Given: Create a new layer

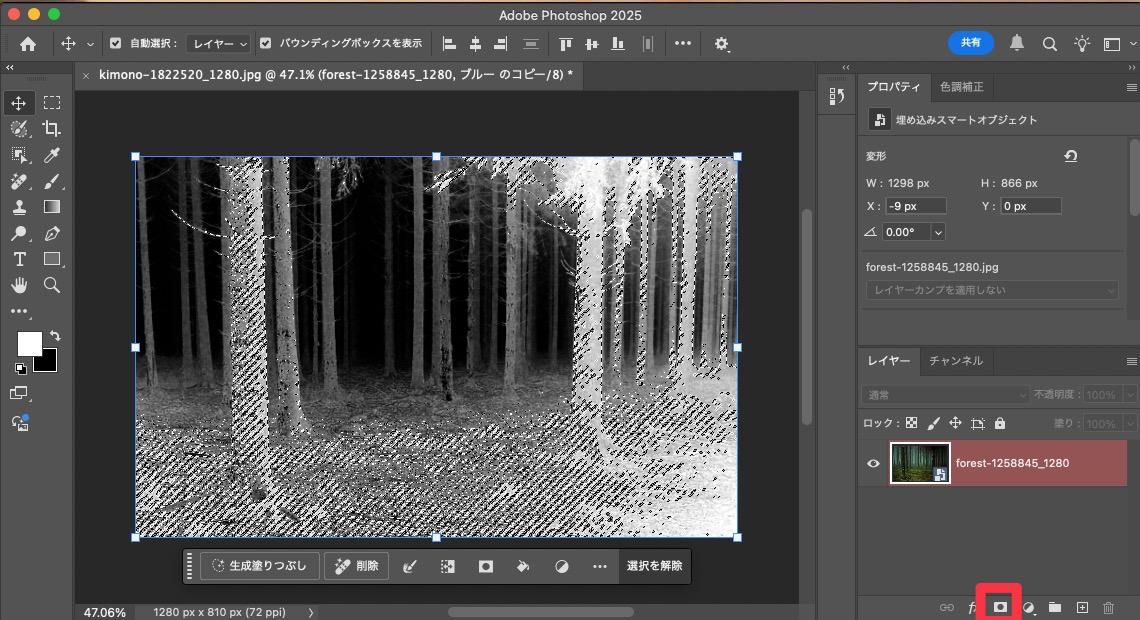Looking at the screenshot, I should pyautogui.click(x=1082, y=608).
